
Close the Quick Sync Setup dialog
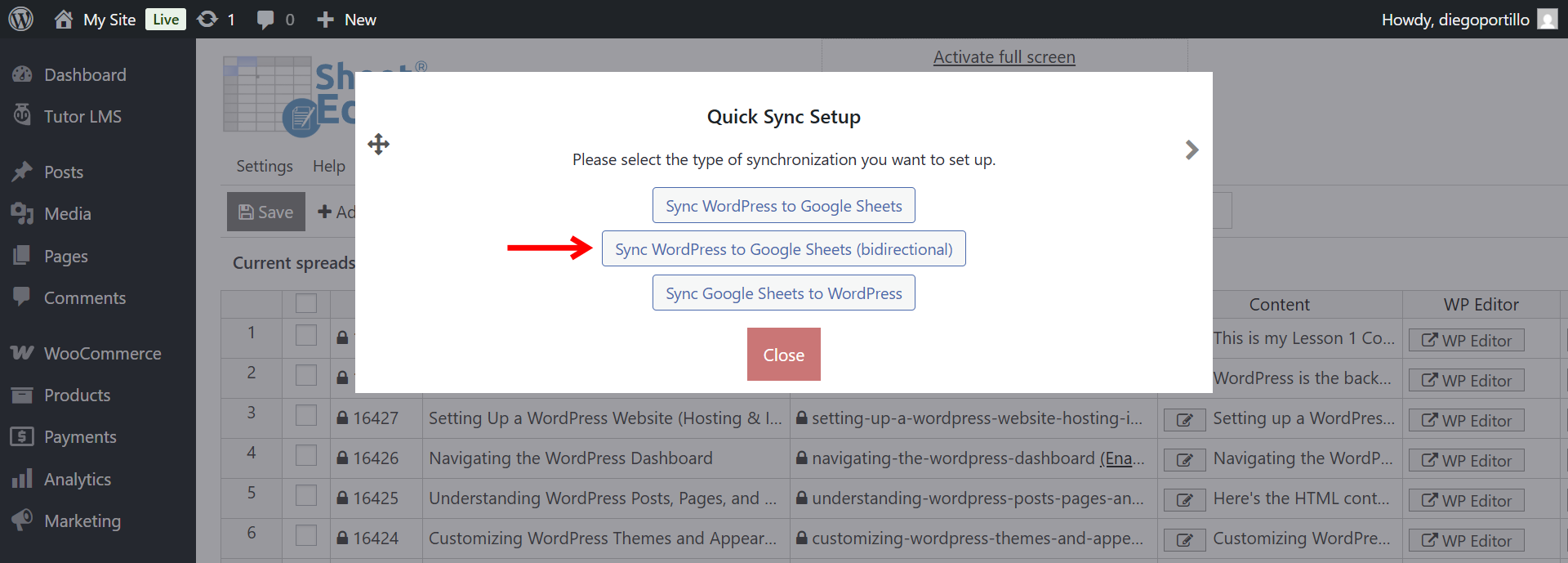[783, 355]
